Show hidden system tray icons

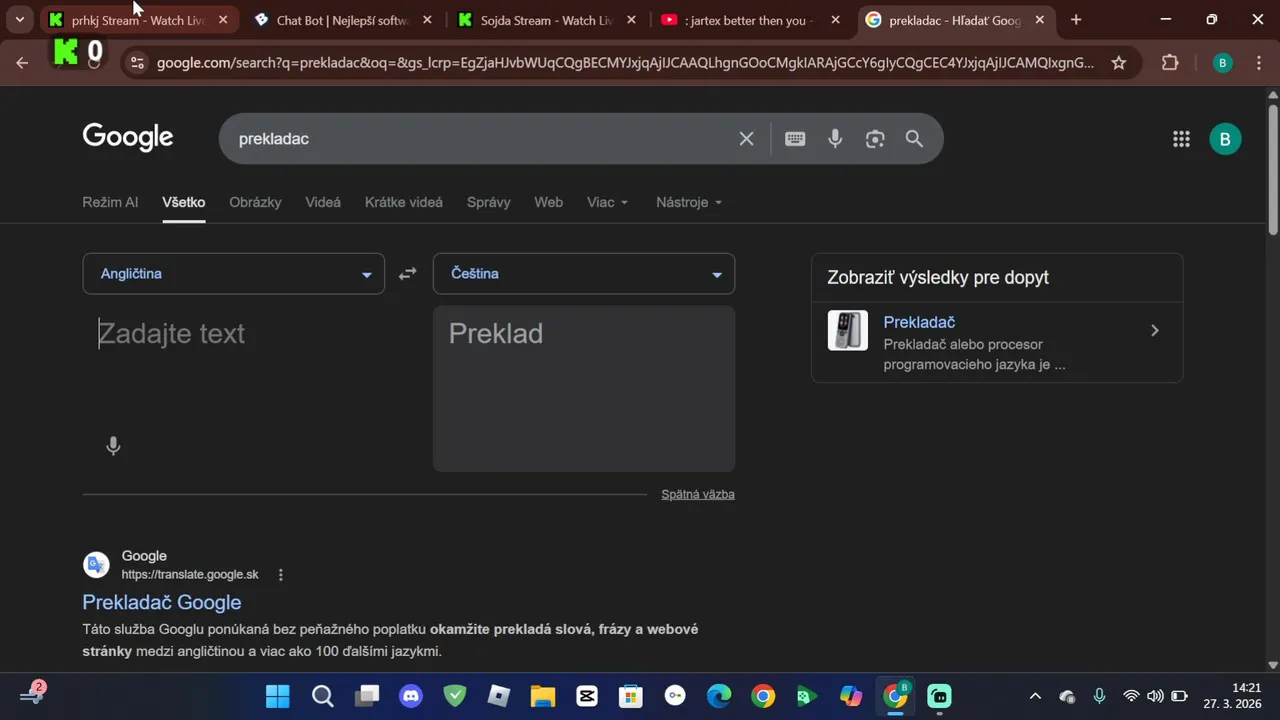pyautogui.click(x=1035, y=696)
